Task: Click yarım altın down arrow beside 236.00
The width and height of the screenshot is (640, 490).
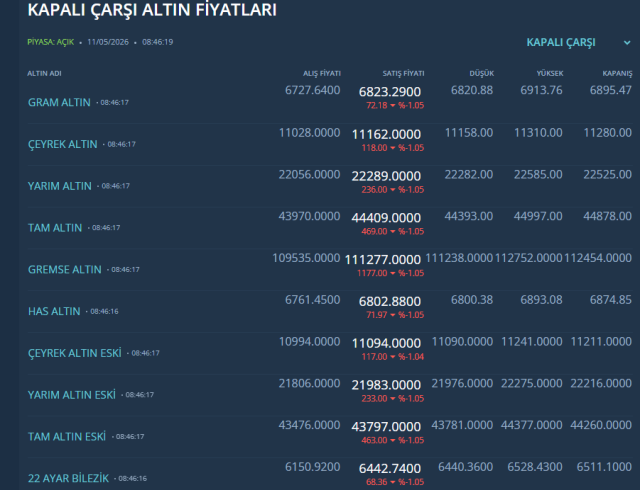Action: pos(393,190)
